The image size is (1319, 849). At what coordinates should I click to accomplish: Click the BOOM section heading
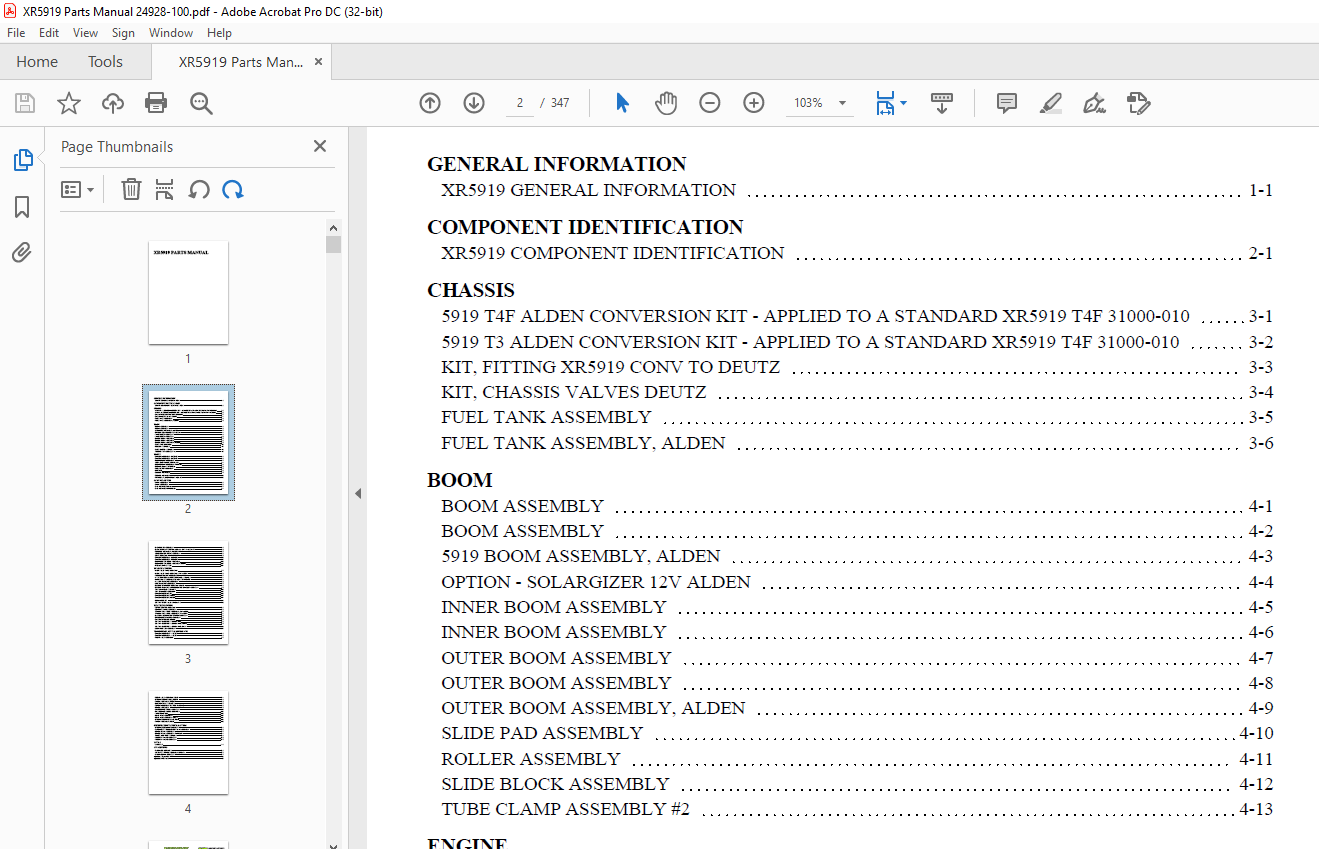pyautogui.click(x=460, y=480)
